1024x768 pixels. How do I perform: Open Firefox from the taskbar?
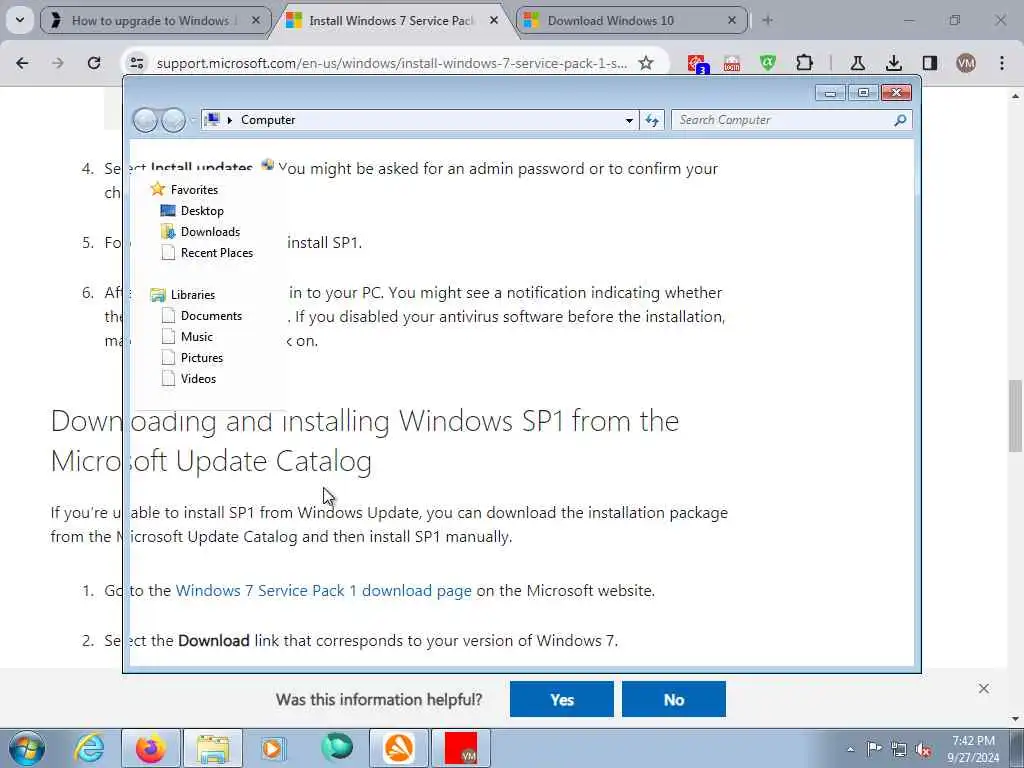click(150, 748)
